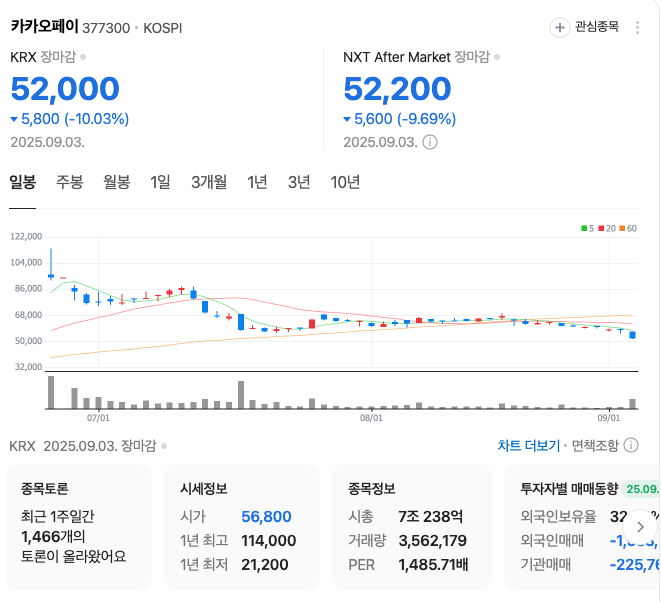
Task: Click the NXT After Market price 52,200
Action: pos(397,89)
